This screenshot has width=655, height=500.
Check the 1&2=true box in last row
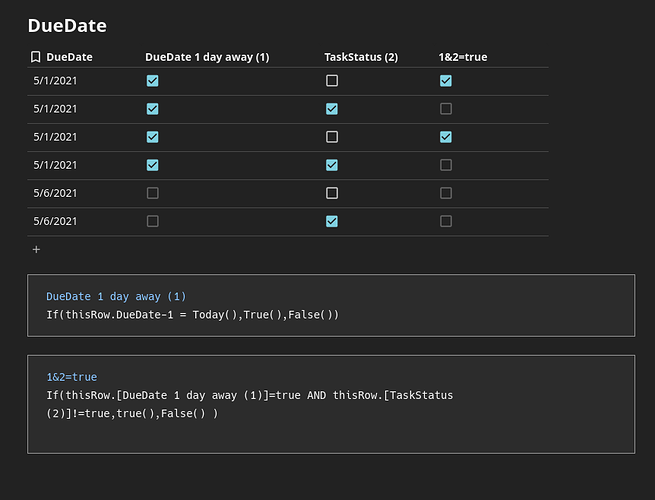(x=446, y=221)
